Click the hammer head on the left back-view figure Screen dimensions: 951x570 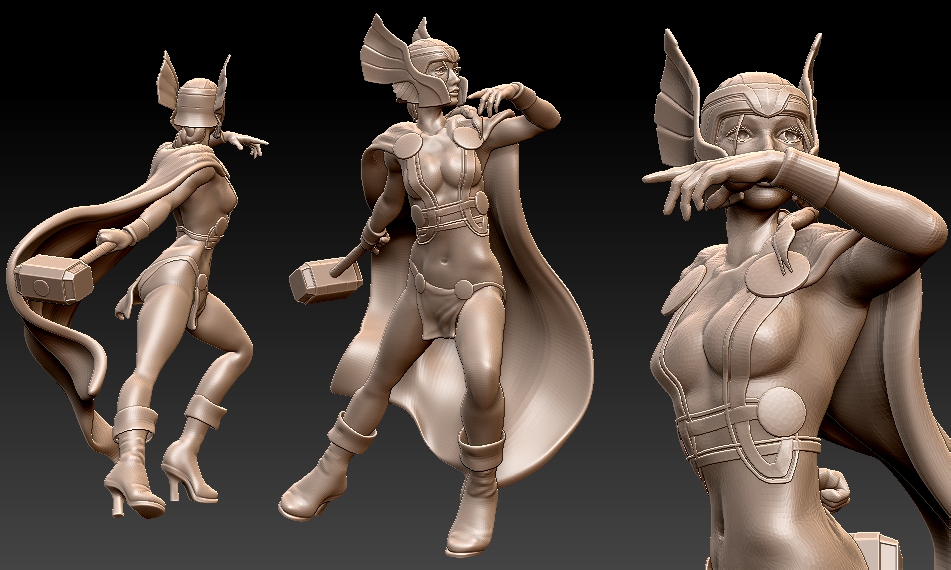pos(53,279)
